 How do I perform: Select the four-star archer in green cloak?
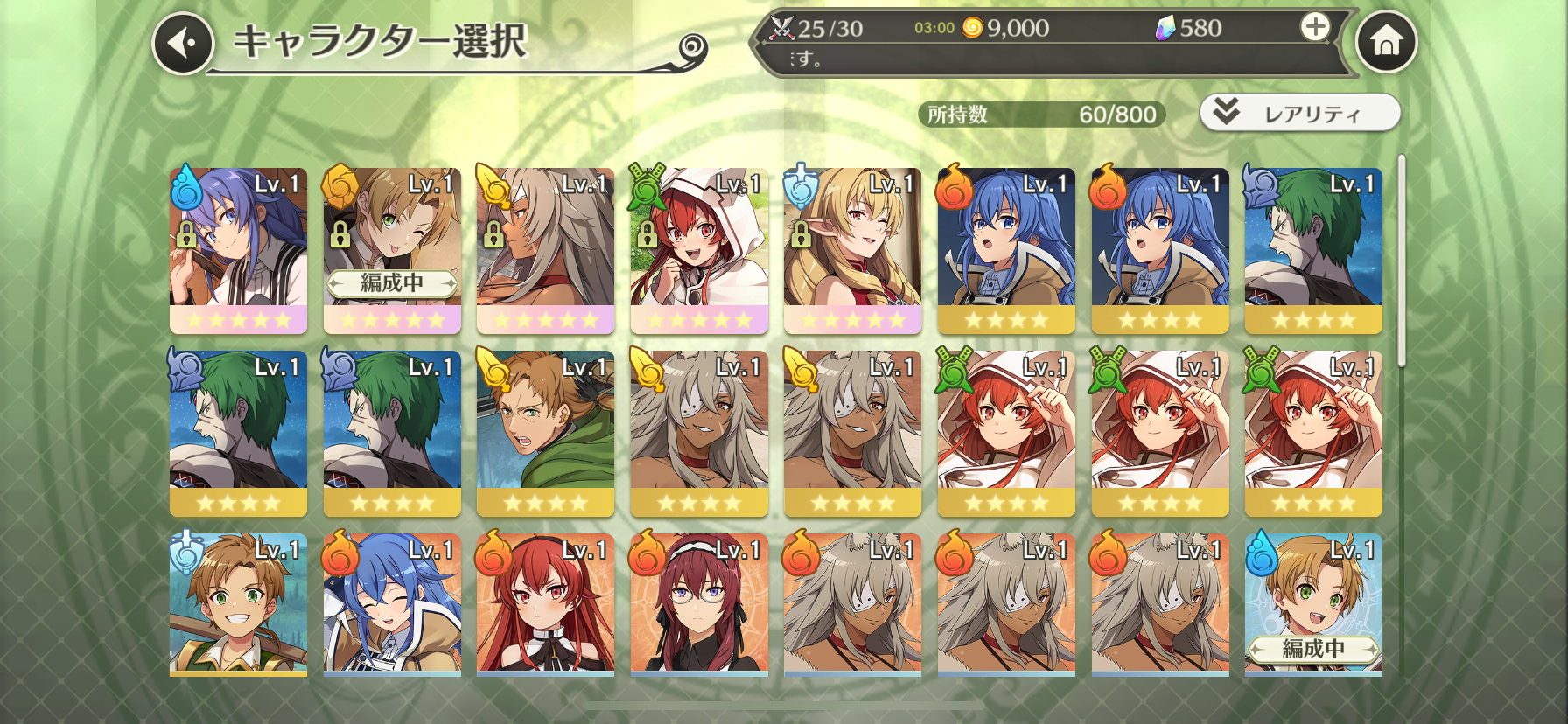[545, 434]
